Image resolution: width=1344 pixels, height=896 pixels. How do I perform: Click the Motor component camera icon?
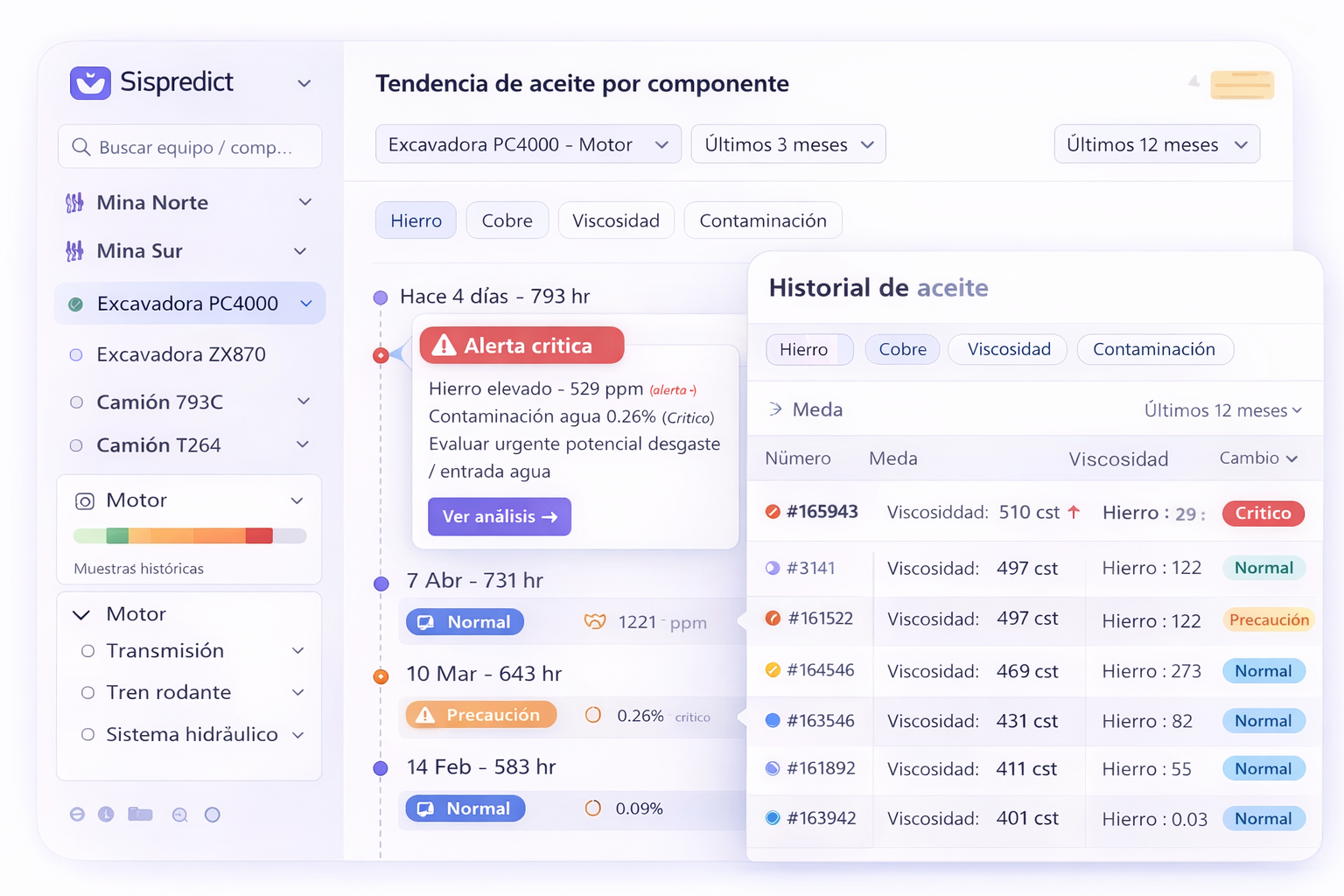(x=85, y=501)
